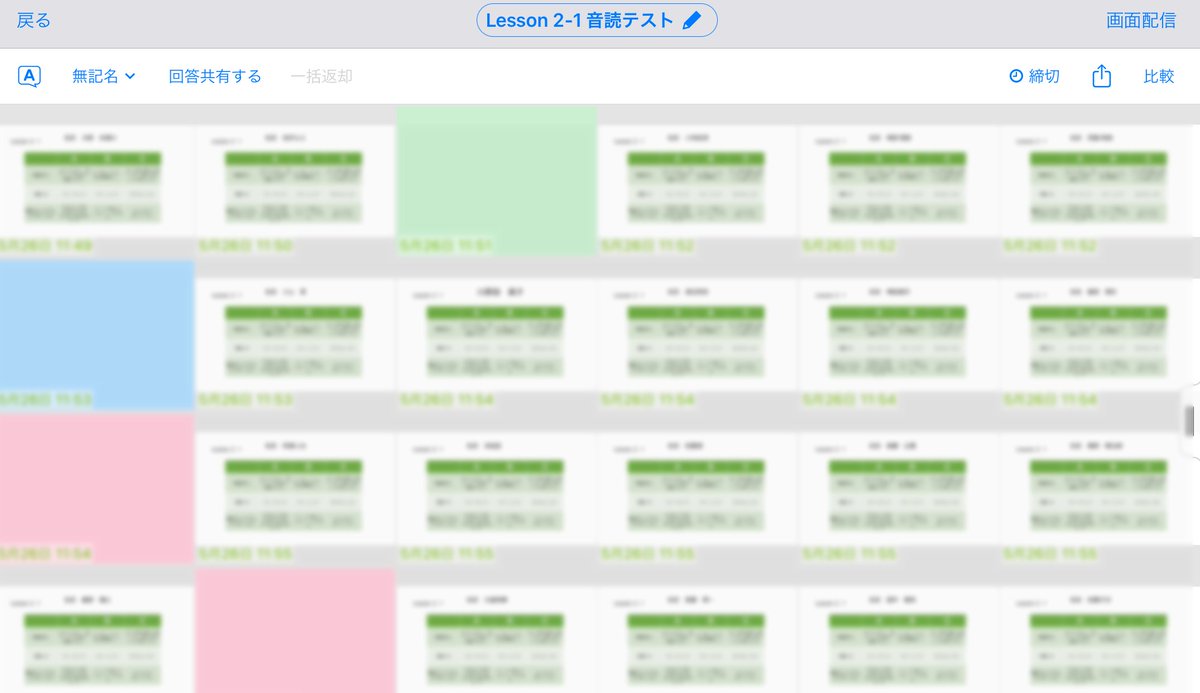
Task: Open the blank green card stamped 11:51
Action: pos(496,180)
